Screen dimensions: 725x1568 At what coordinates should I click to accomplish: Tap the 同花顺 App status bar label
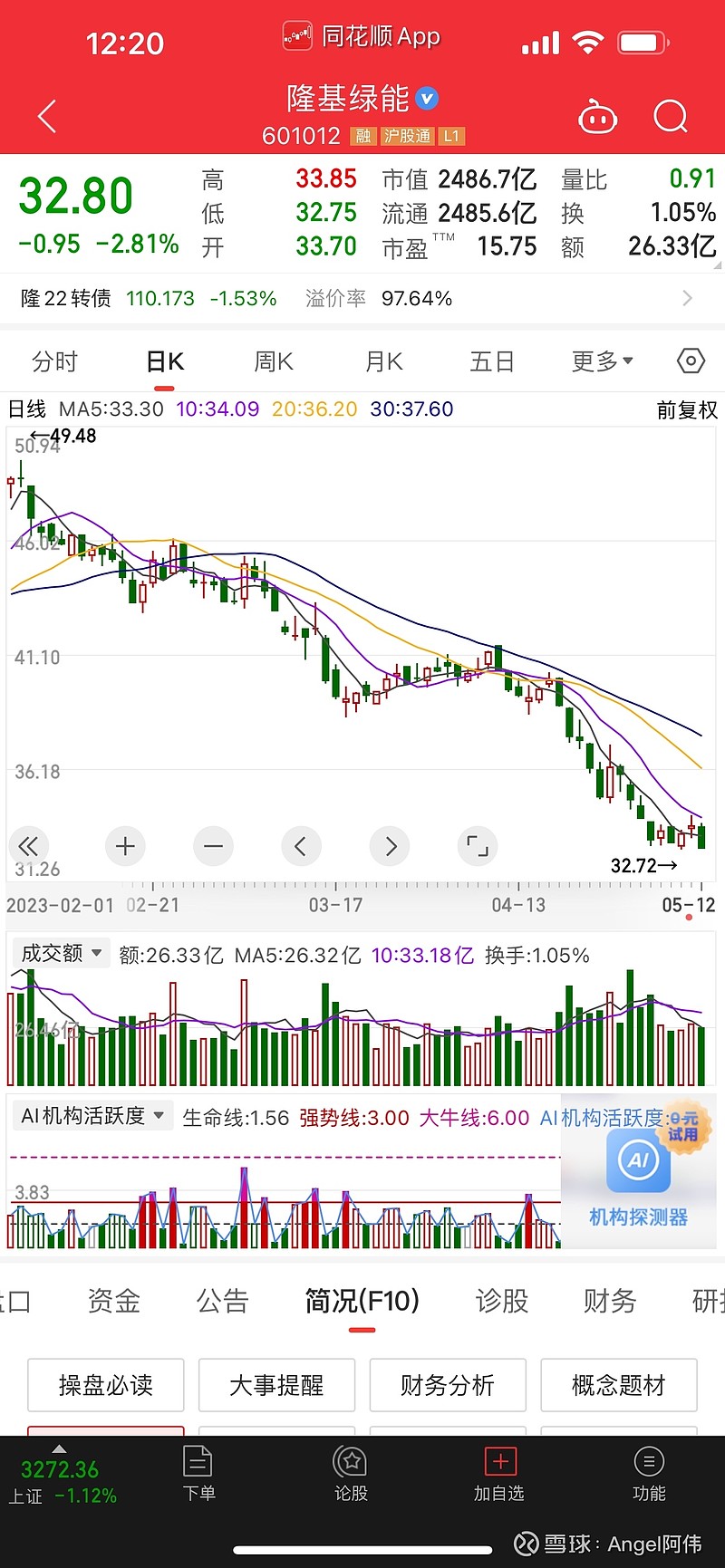pyautogui.click(x=362, y=37)
